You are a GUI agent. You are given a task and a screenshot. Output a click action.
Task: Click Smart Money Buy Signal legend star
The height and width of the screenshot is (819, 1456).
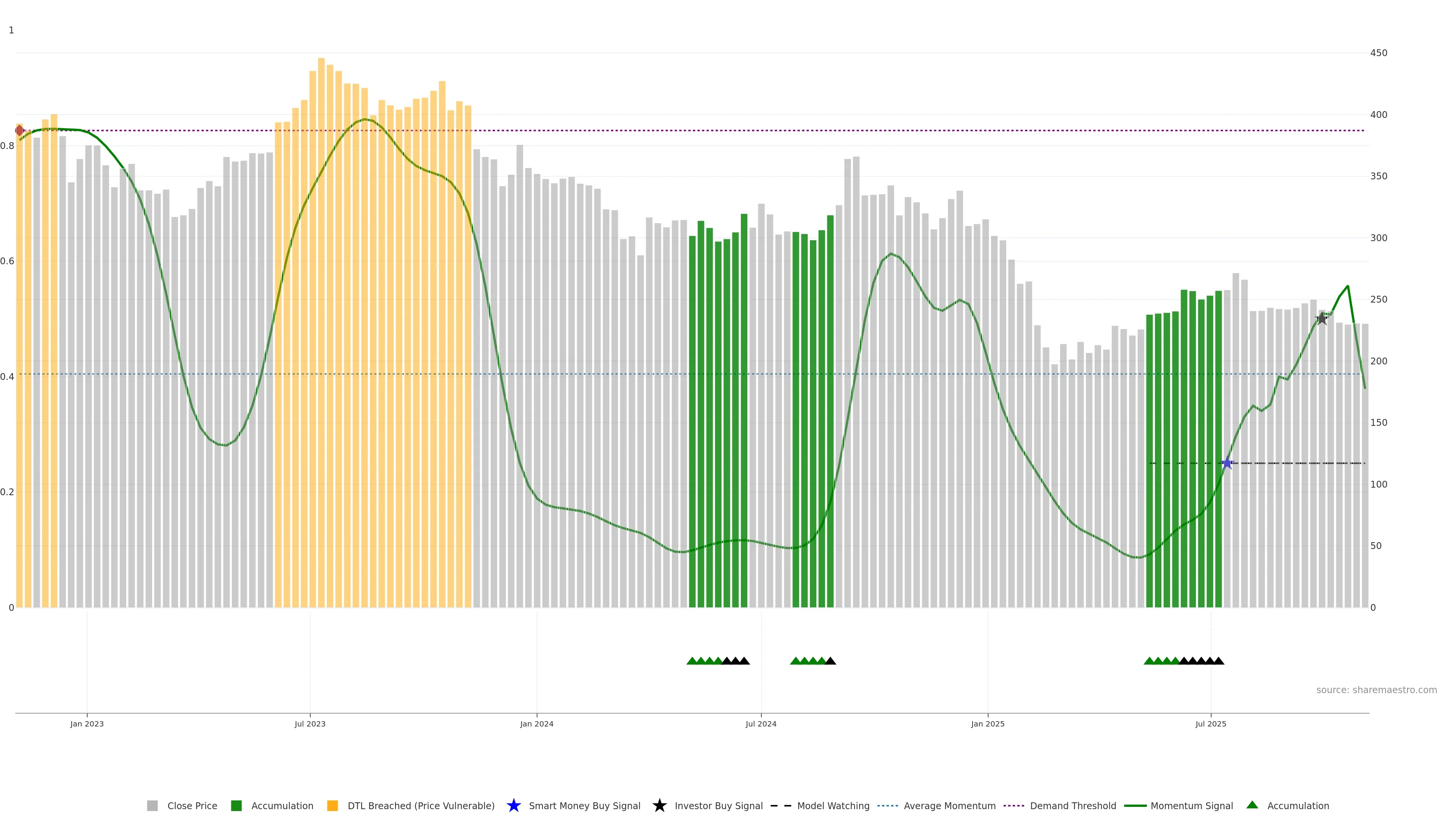[x=514, y=805]
